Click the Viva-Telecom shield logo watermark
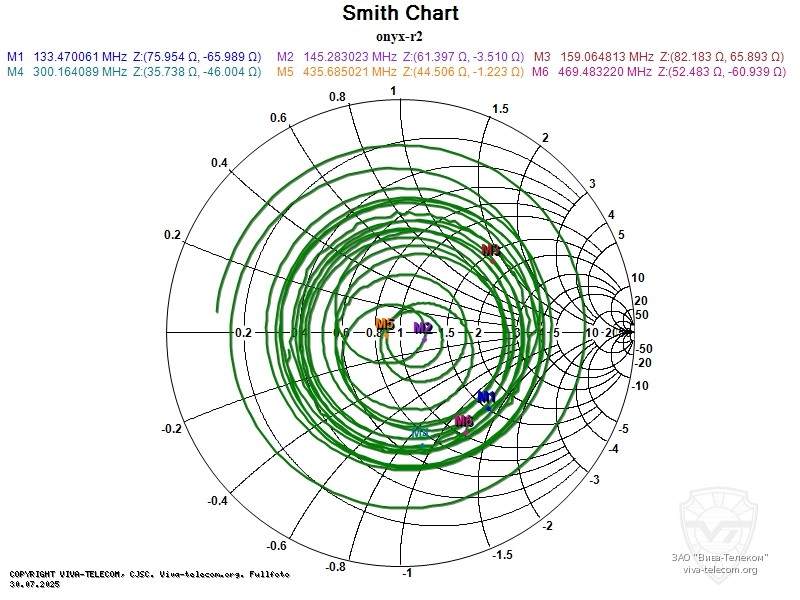The image size is (800, 600). point(720,517)
